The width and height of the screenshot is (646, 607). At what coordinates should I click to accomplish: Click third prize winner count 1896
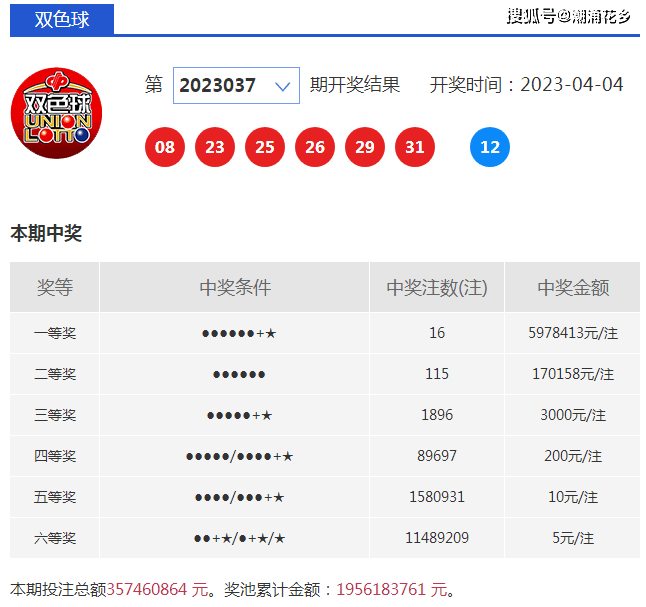coord(437,415)
